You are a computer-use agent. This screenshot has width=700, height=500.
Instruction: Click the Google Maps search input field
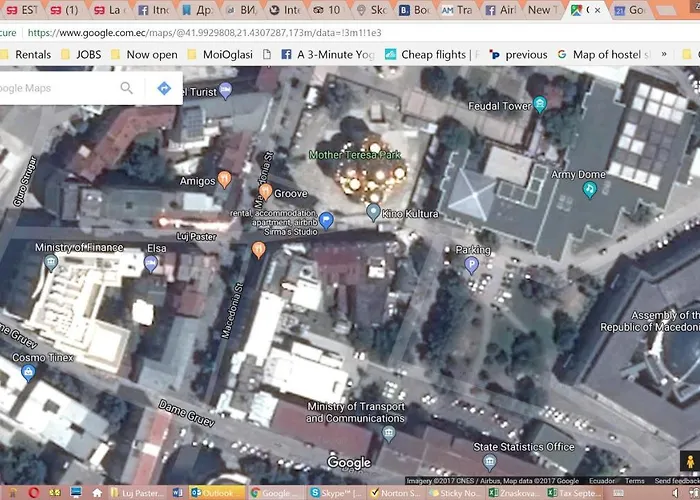click(55, 88)
